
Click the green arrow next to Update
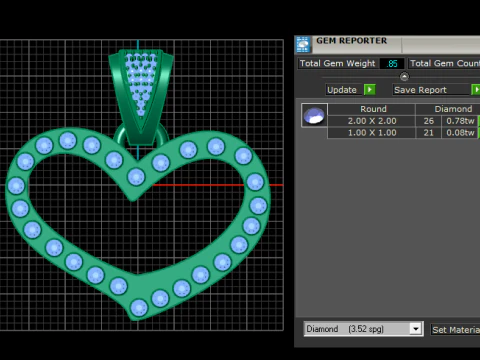[x=370, y=90]
